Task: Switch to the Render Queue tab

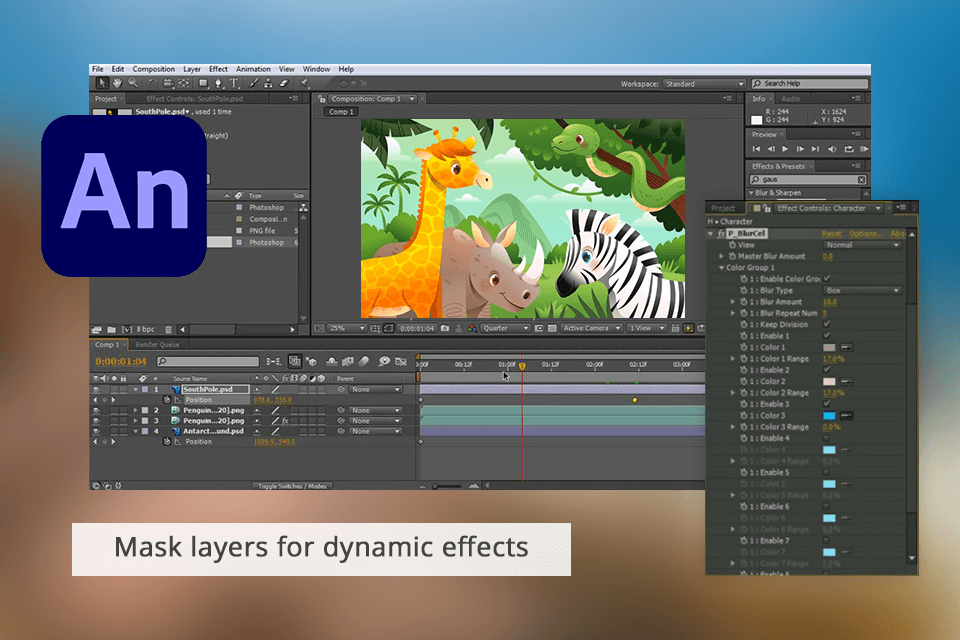Action: click(157, 345)
